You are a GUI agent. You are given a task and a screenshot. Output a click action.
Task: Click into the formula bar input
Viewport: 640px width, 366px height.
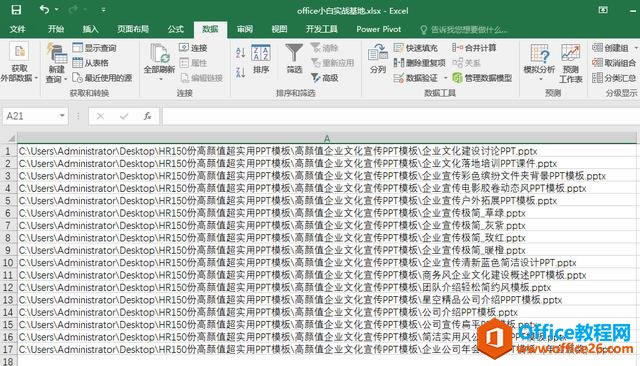pos(400,116)
